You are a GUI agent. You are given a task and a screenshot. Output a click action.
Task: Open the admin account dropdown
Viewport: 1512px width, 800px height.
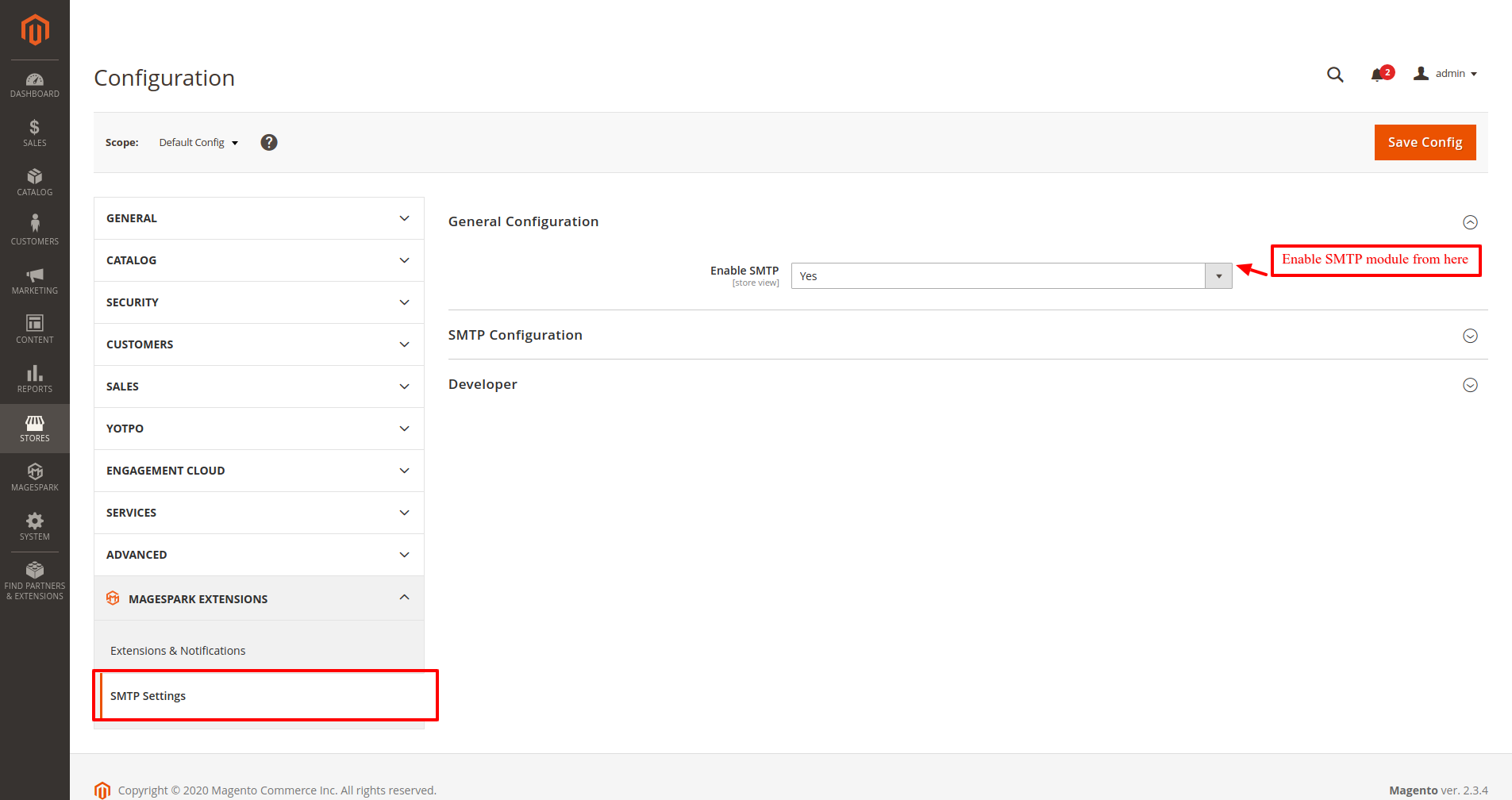pyautogui.click(x=1445, y=74)
